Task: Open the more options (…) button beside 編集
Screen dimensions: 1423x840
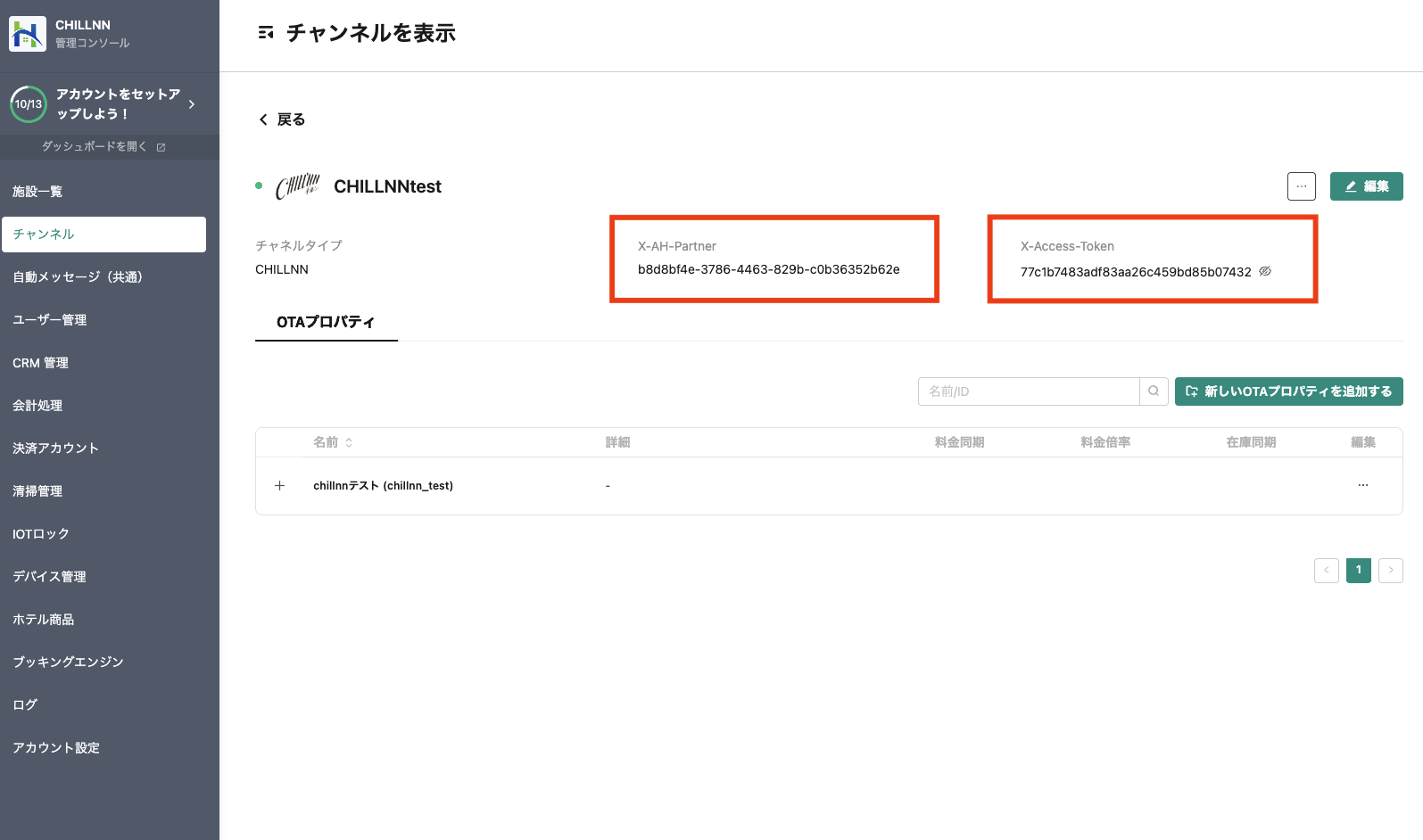Action: click(1302, 186)
